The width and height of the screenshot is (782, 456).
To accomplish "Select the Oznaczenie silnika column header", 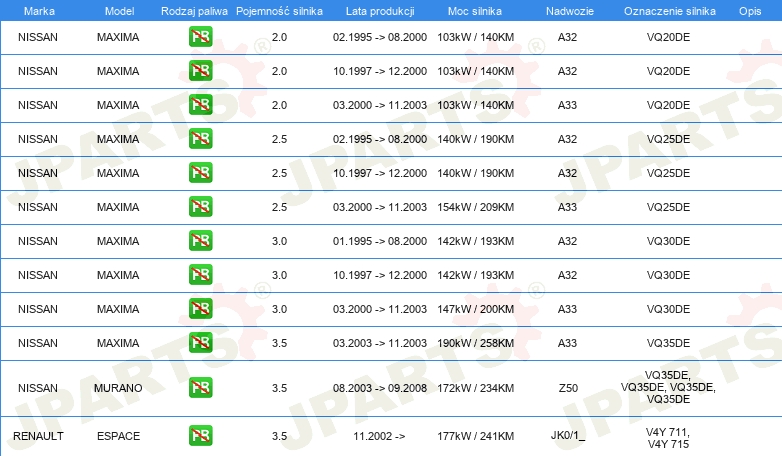I will point(670,11).
